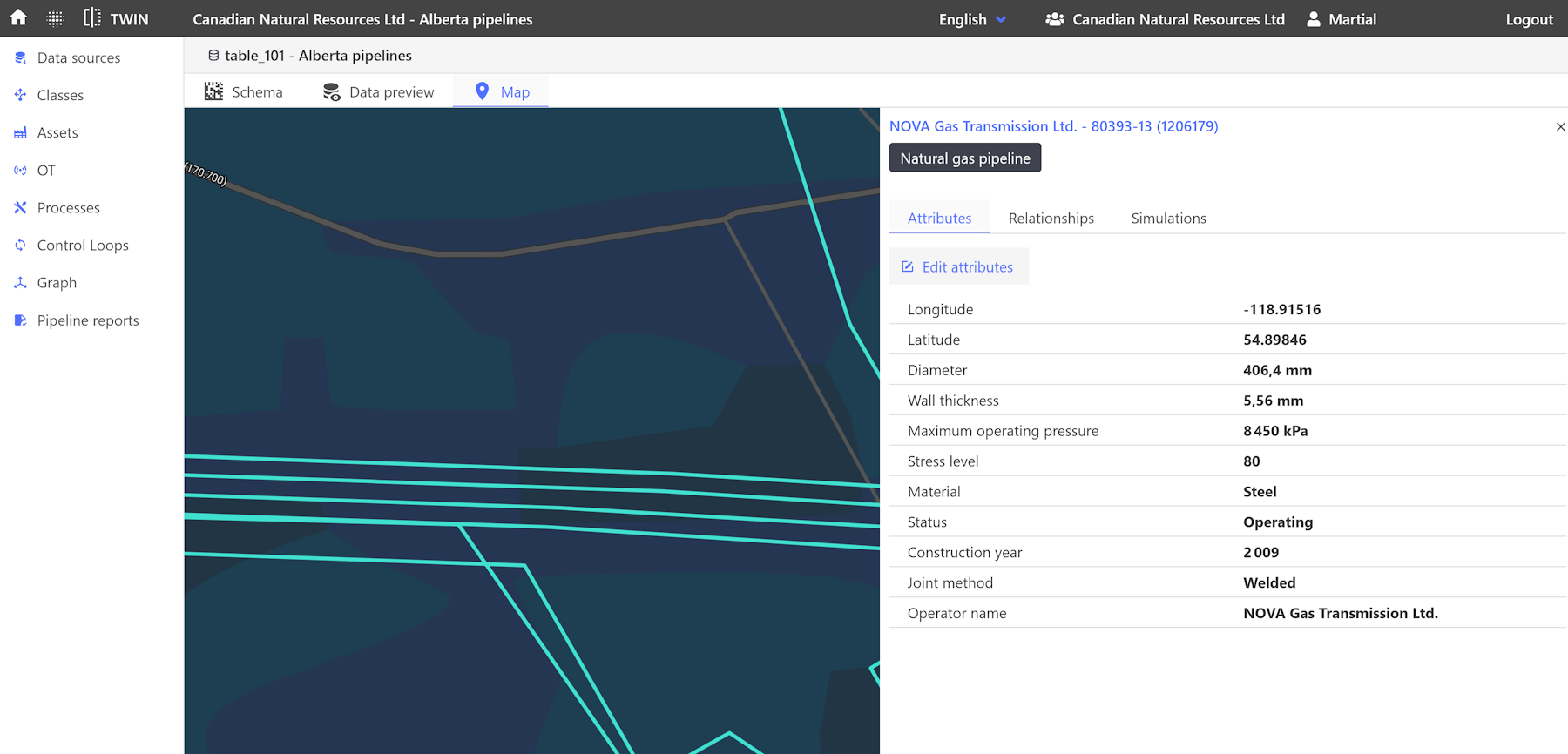Open the Assets section
1568x754 pixels.
point(57,132)
